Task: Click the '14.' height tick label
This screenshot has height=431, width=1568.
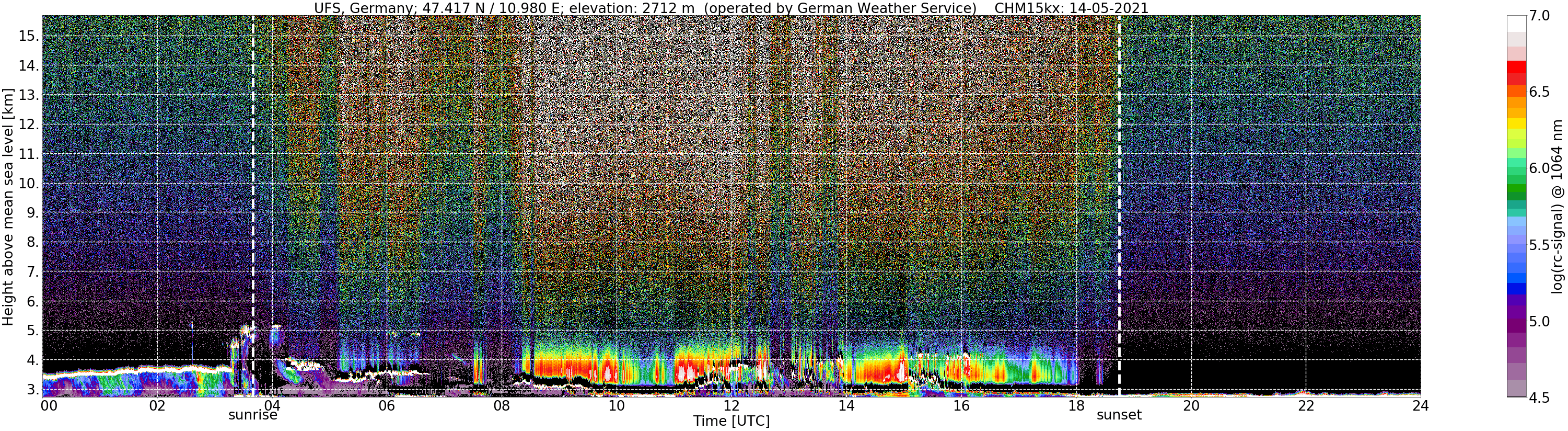Action: pyautogui.click(x=28, y=66)
